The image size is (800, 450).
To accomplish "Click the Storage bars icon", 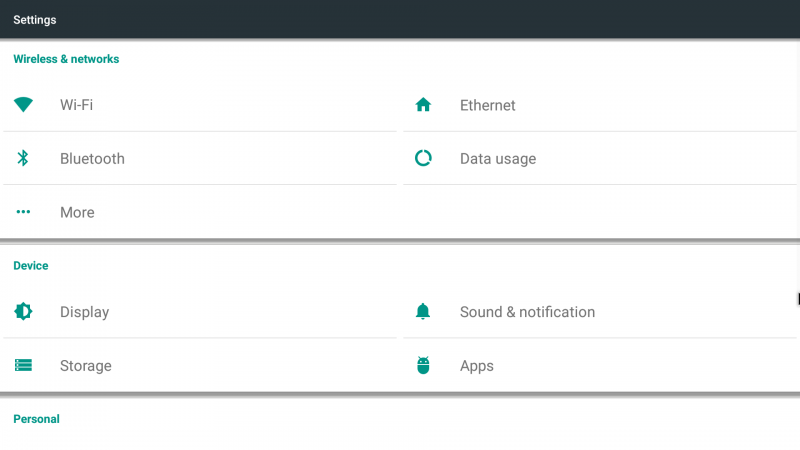I will pos(23,366).
